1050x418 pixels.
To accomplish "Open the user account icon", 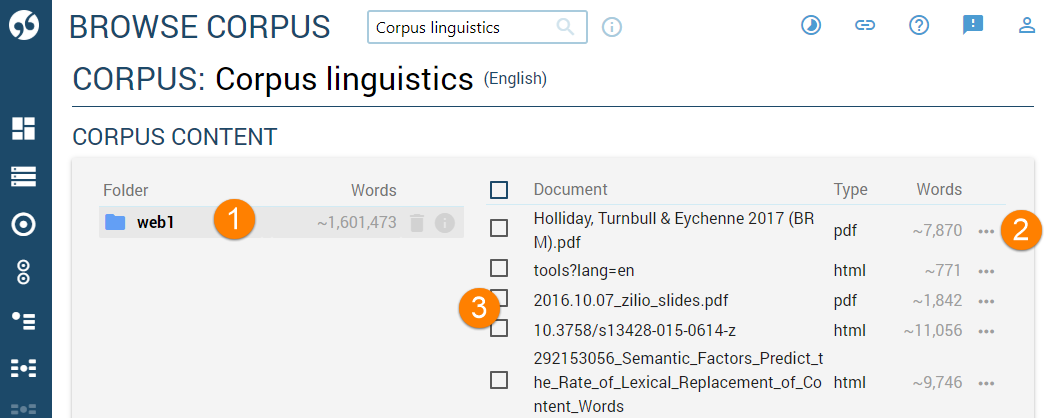I will pyautogui.click(x=1026, y=26).
